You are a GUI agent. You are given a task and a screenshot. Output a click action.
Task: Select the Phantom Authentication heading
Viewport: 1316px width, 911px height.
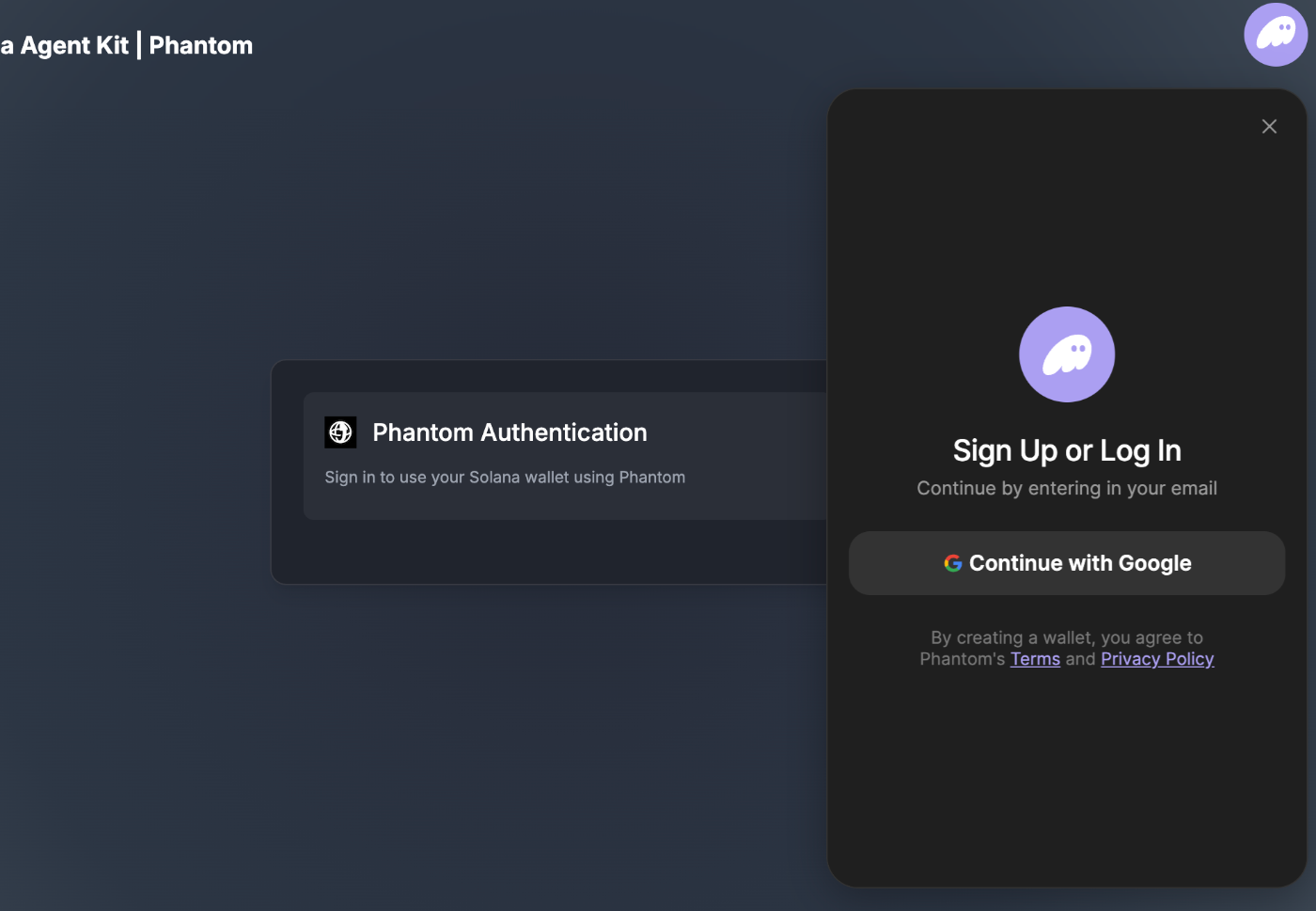509,432
